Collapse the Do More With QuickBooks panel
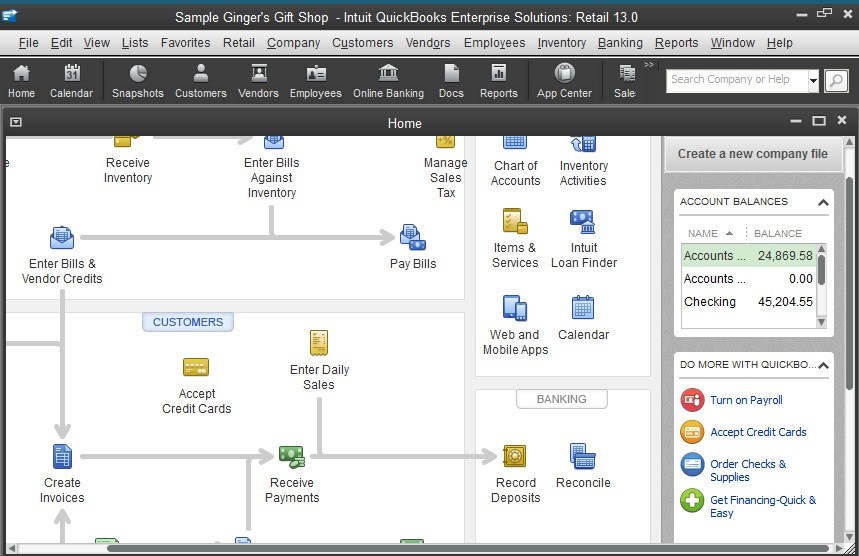The width and height of the screenshot is (859, 556). (823, 365)
